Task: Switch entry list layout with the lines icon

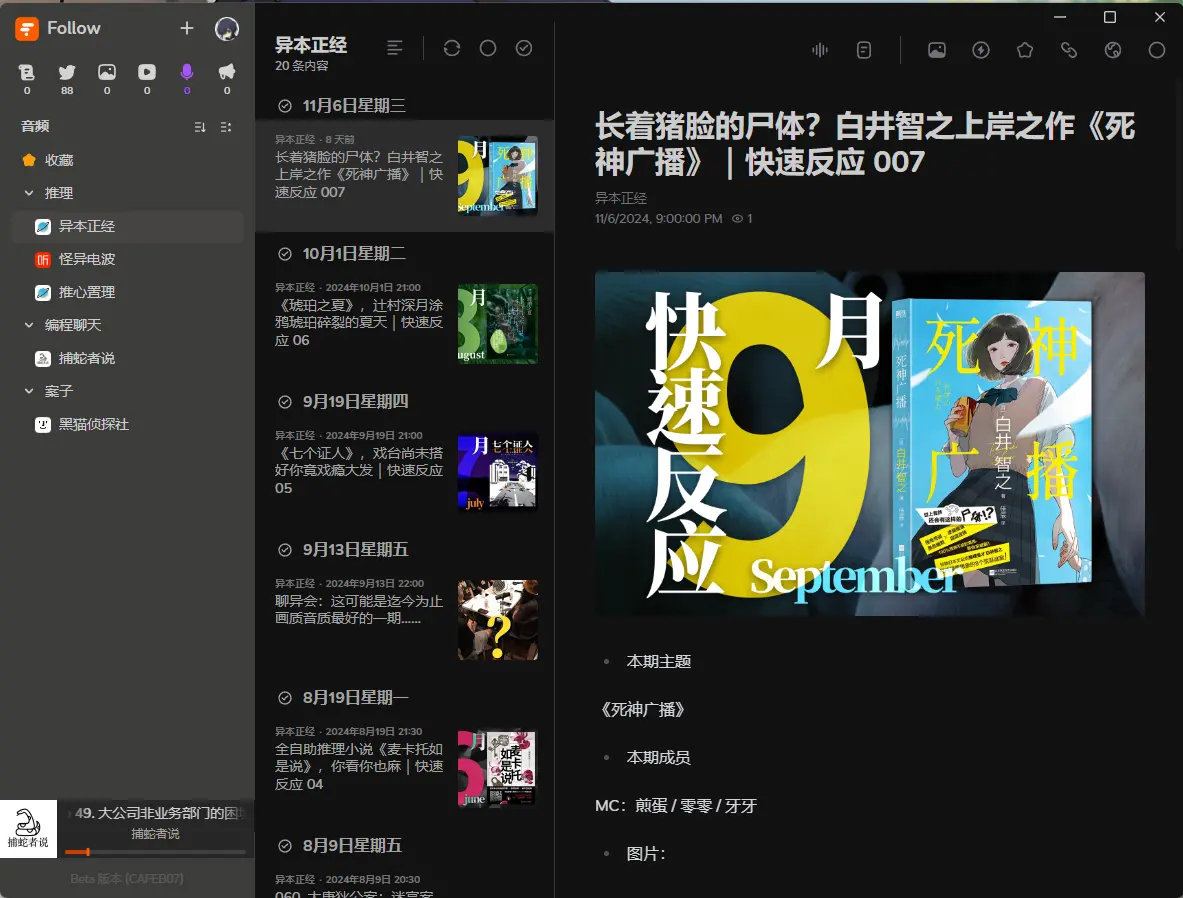Action: (x=395, y=48)
